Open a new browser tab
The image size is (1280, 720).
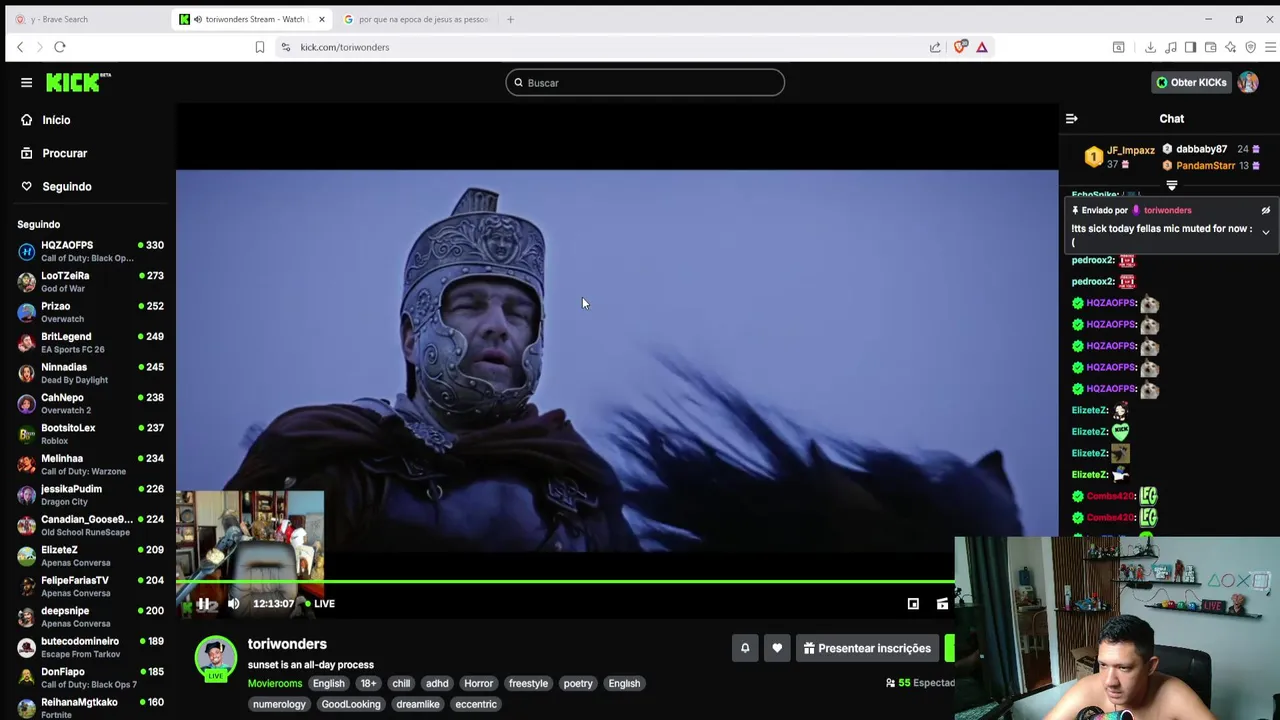click(510, 19)
